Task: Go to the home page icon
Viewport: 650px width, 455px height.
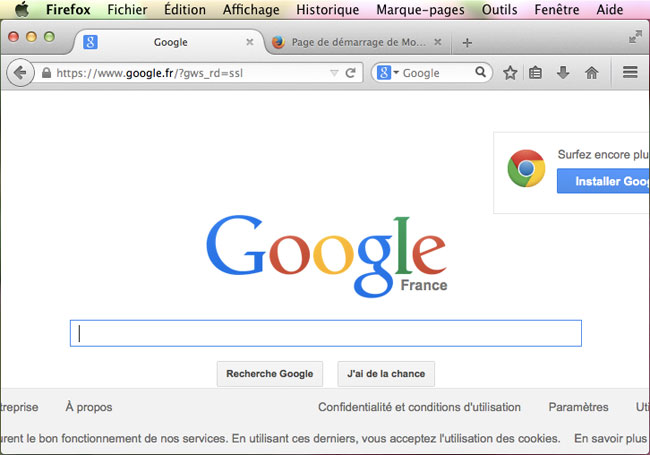Action: 592,73
